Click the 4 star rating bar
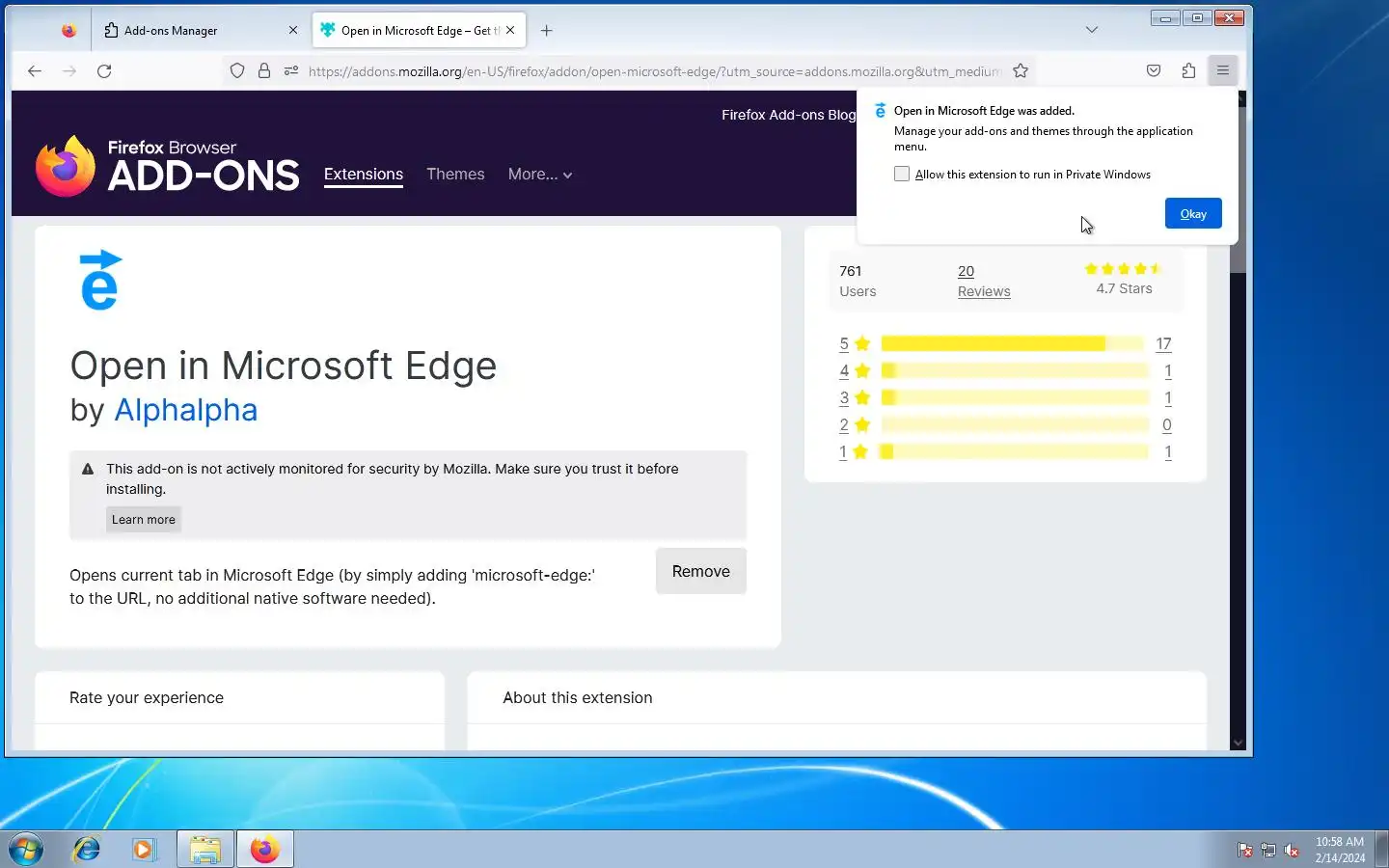 point(1015,370)
